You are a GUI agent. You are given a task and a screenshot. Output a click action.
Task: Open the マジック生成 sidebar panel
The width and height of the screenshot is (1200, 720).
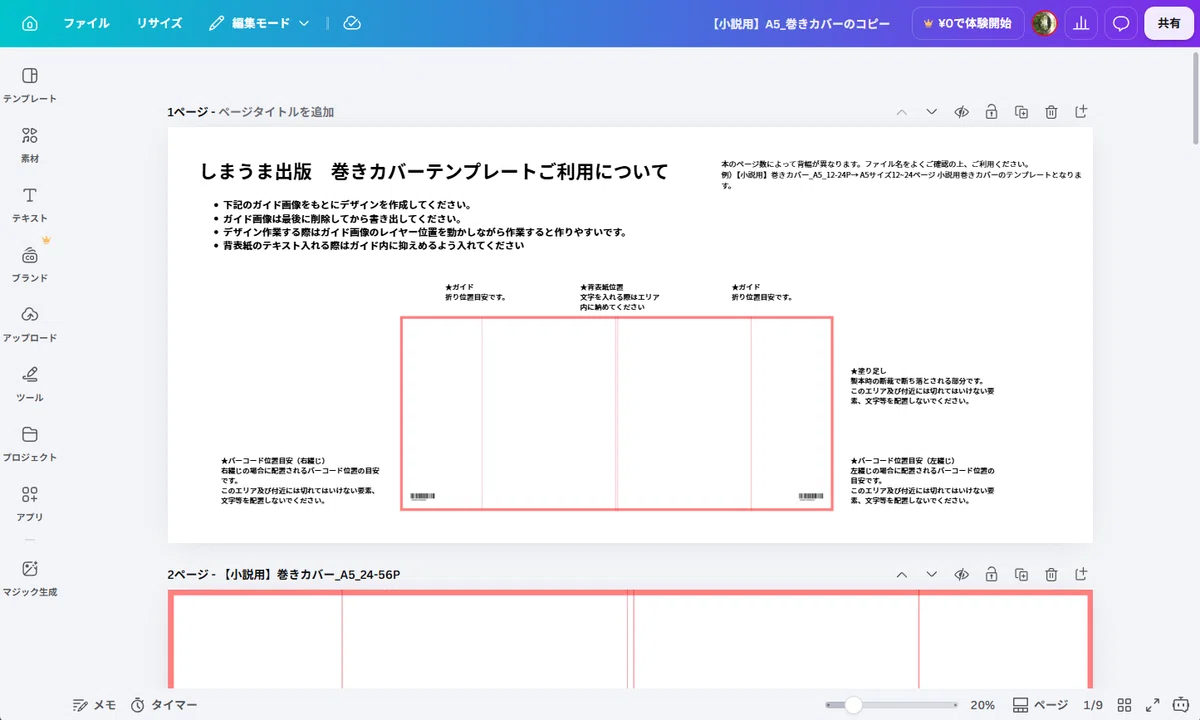point(30,579)
